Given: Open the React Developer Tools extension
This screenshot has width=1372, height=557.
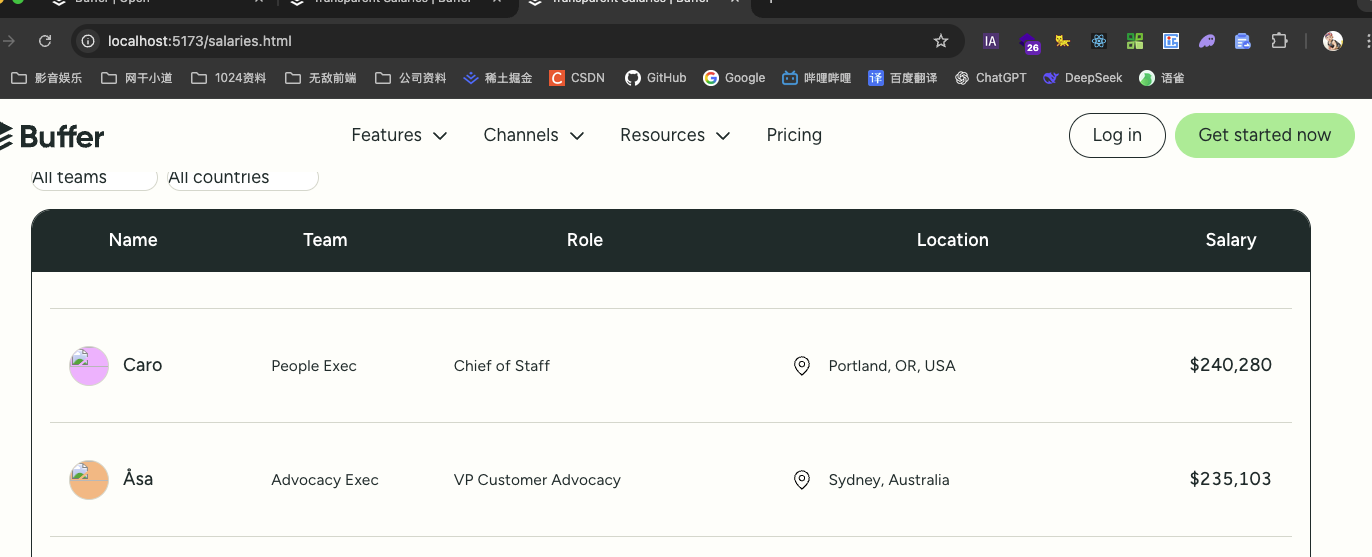Looking at the screenshot, I should pos(1099,41).
